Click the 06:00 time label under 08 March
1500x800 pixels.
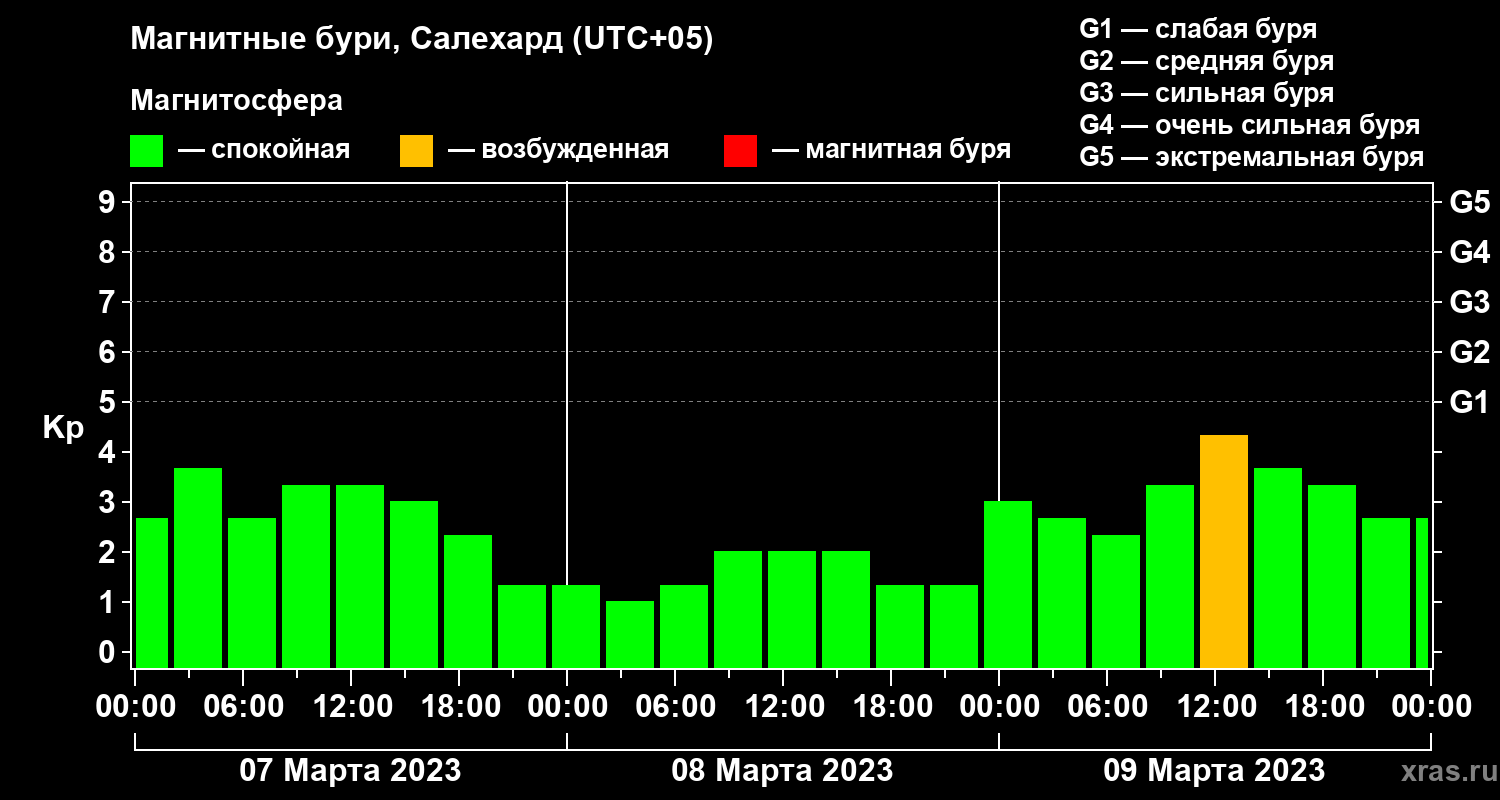(675, 707)
